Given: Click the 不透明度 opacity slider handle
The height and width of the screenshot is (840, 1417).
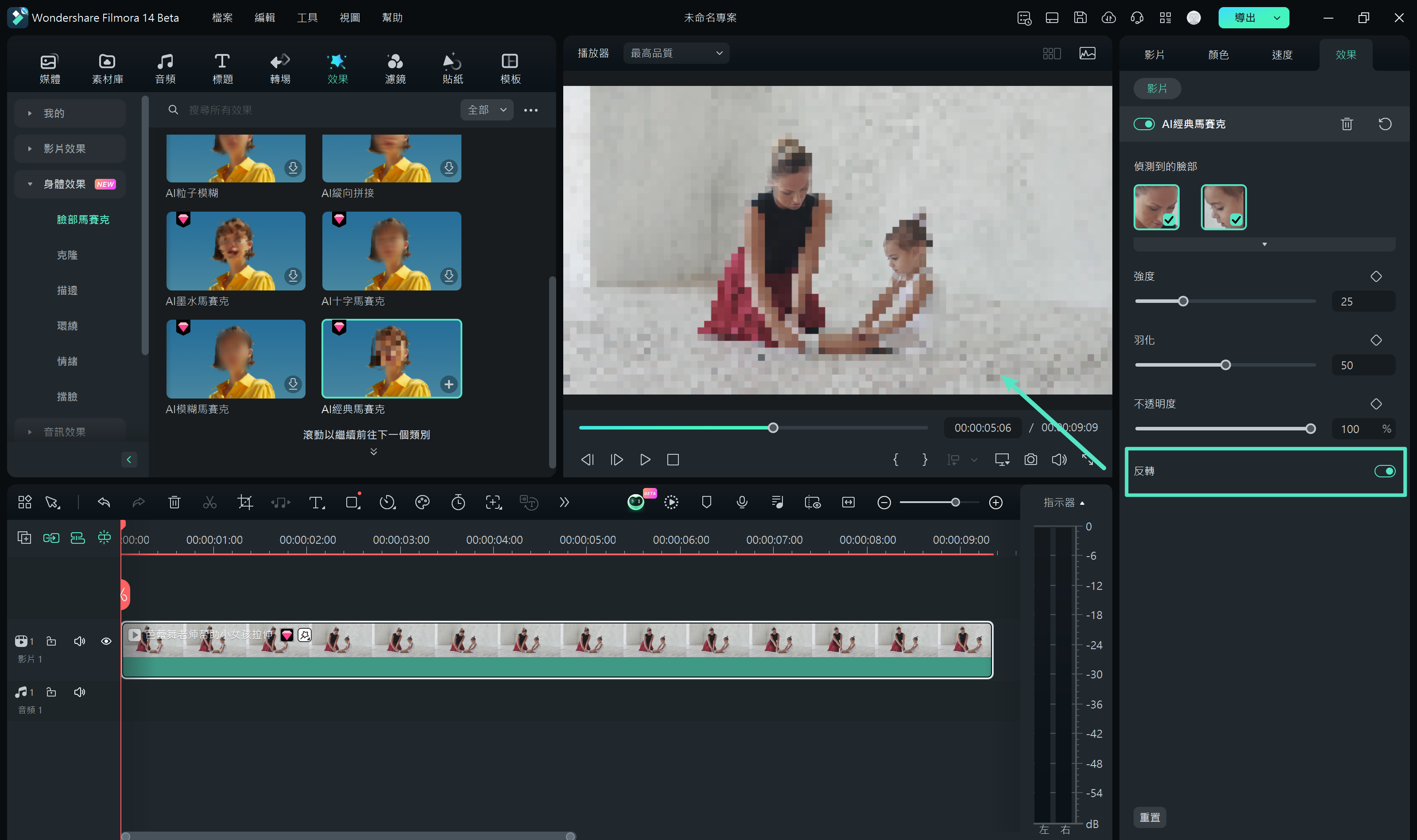Looking at the screenshot, I should pyautogui.click(x=1310, y=429).
